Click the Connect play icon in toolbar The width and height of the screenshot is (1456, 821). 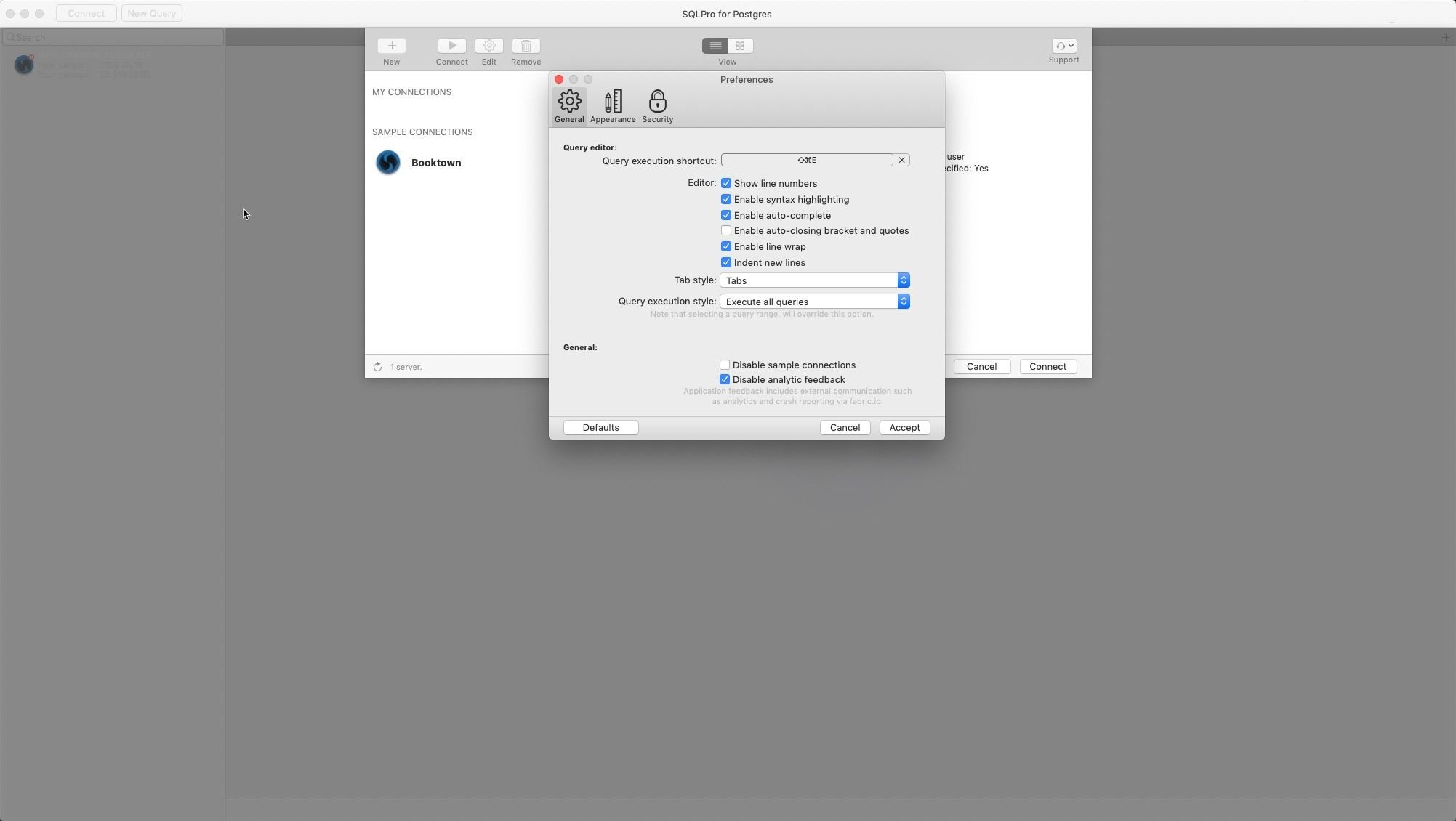(451, 46)
